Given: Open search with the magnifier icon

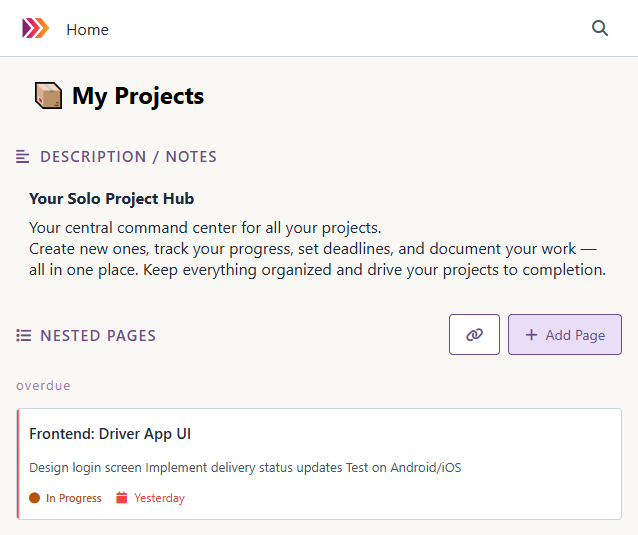Looking at the screenshot, I should tap(600, 29).
